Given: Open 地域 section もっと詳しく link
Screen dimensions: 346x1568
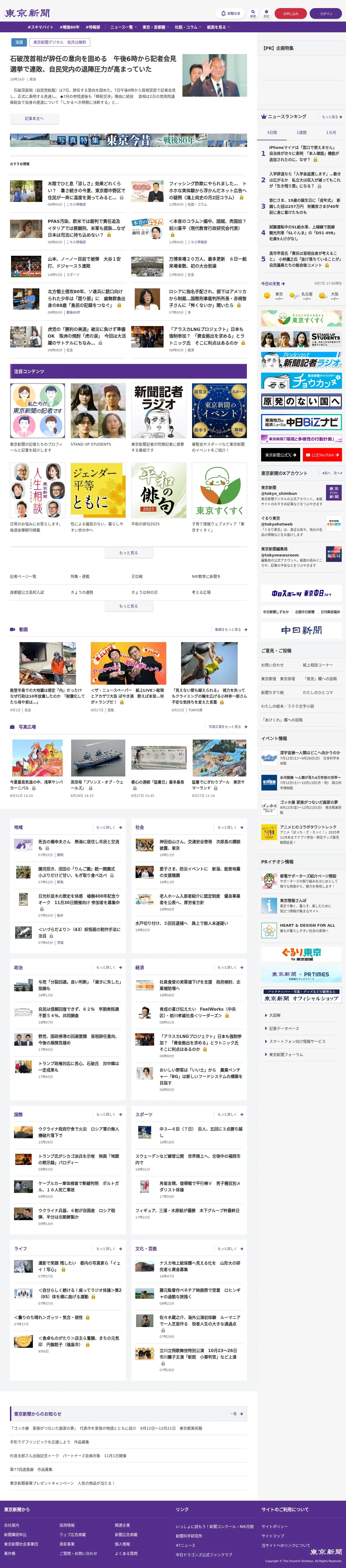Looking at the screenshot, I should [109, 827].
